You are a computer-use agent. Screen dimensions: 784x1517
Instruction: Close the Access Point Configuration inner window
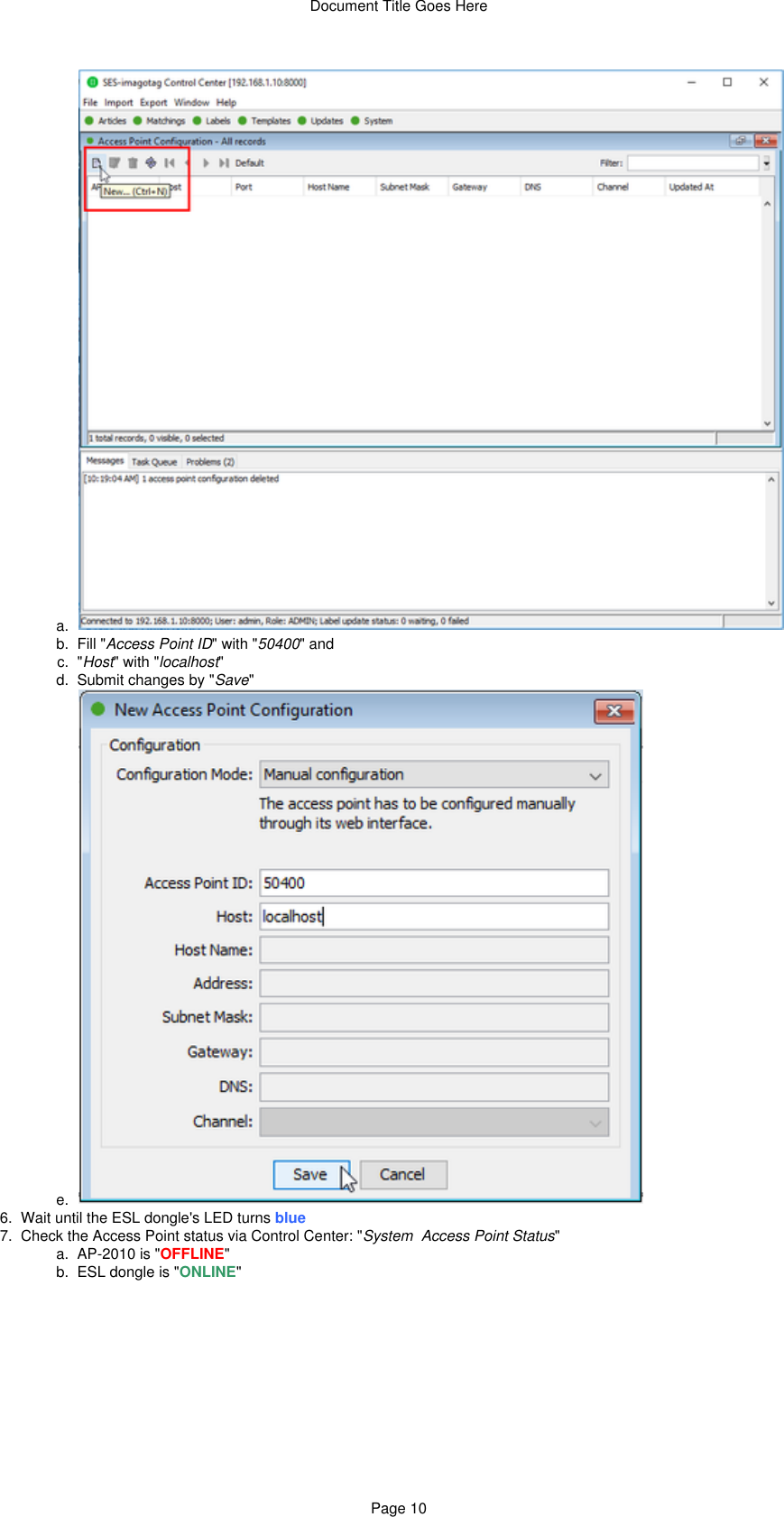click(766, 141)
